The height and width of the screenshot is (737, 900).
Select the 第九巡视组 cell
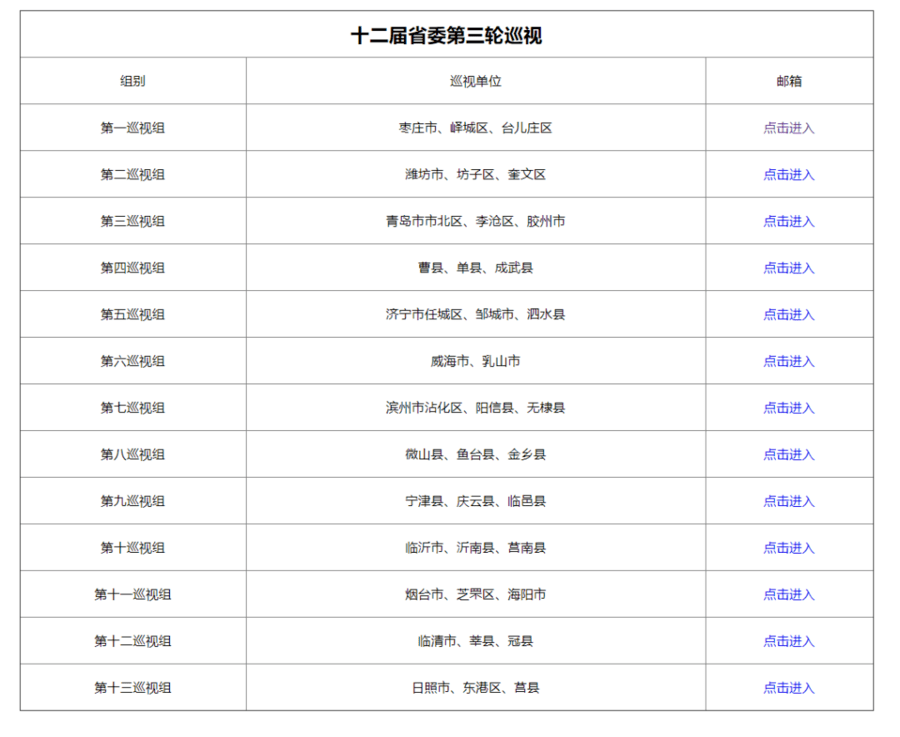point(133,501)
